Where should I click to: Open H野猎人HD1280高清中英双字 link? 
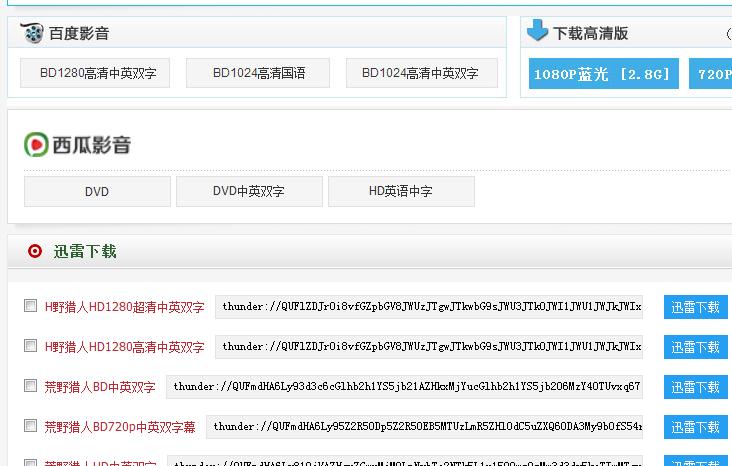pyautogui.click(x=125, y=347)
